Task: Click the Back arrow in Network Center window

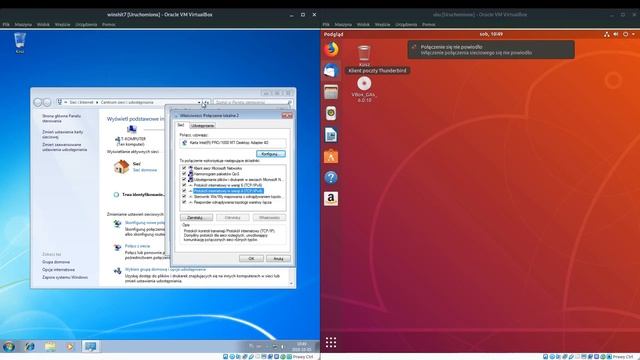Action: (x=38, y=102)
